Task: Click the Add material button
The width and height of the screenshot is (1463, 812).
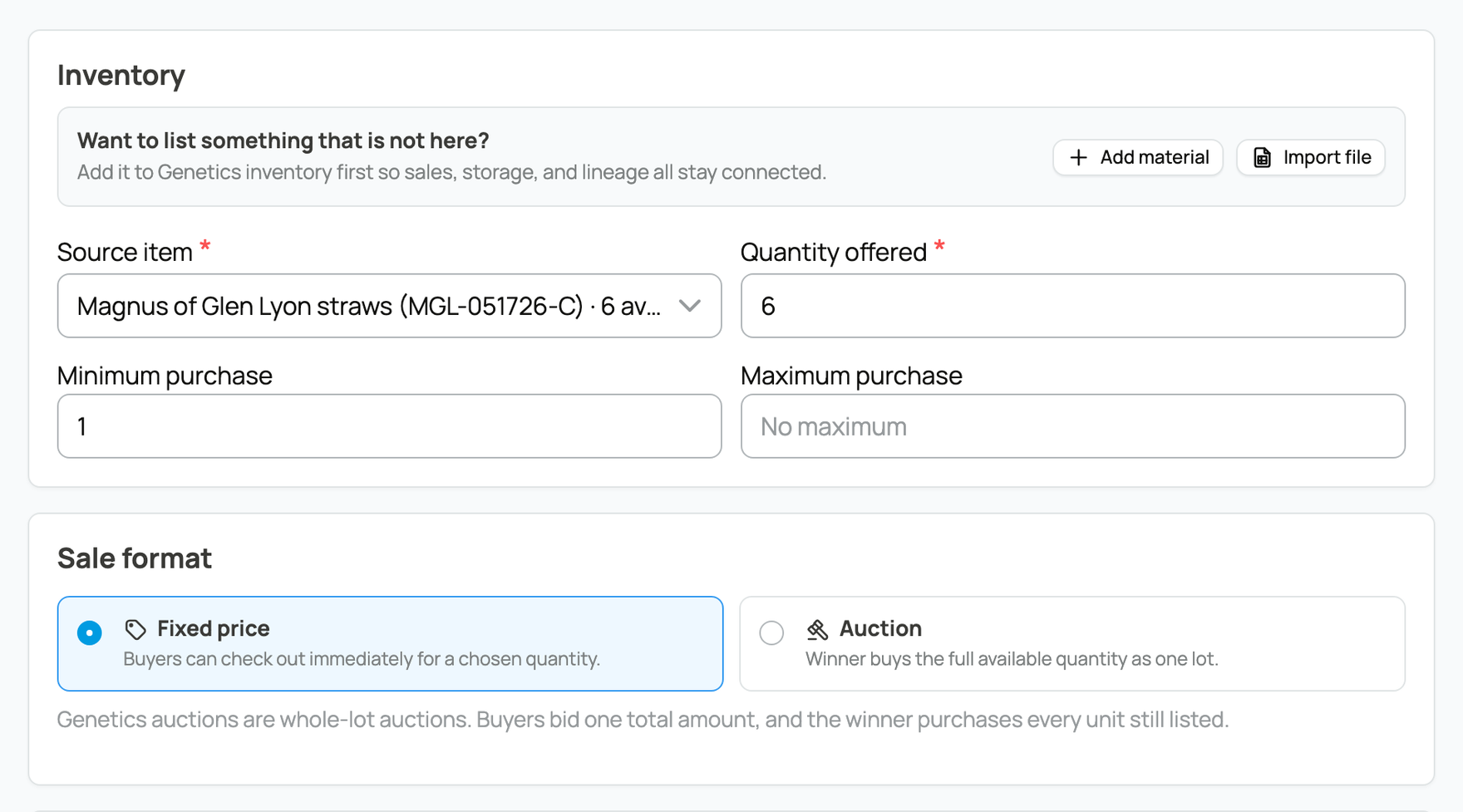Action: pyautogui.click(x=1137, y=157)
